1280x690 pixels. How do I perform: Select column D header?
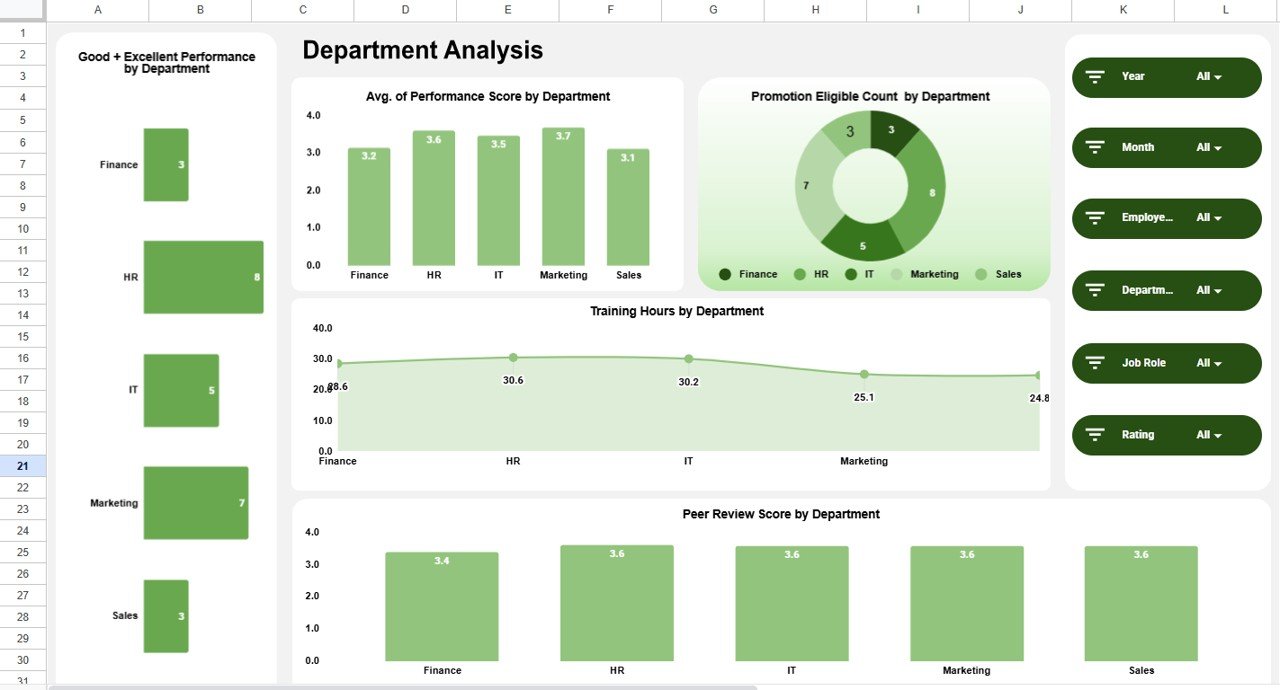(x=405, y=10)
